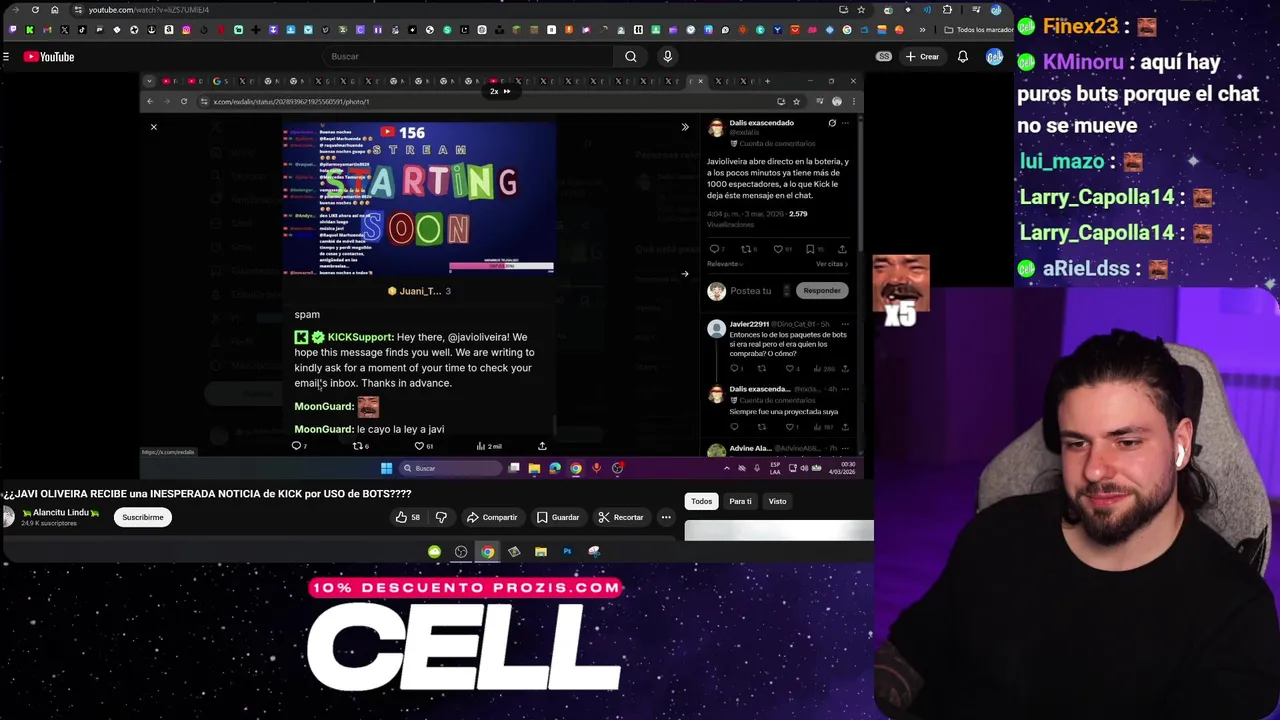
Task: Close the photo viewer with the X
Action: [153, 127]
